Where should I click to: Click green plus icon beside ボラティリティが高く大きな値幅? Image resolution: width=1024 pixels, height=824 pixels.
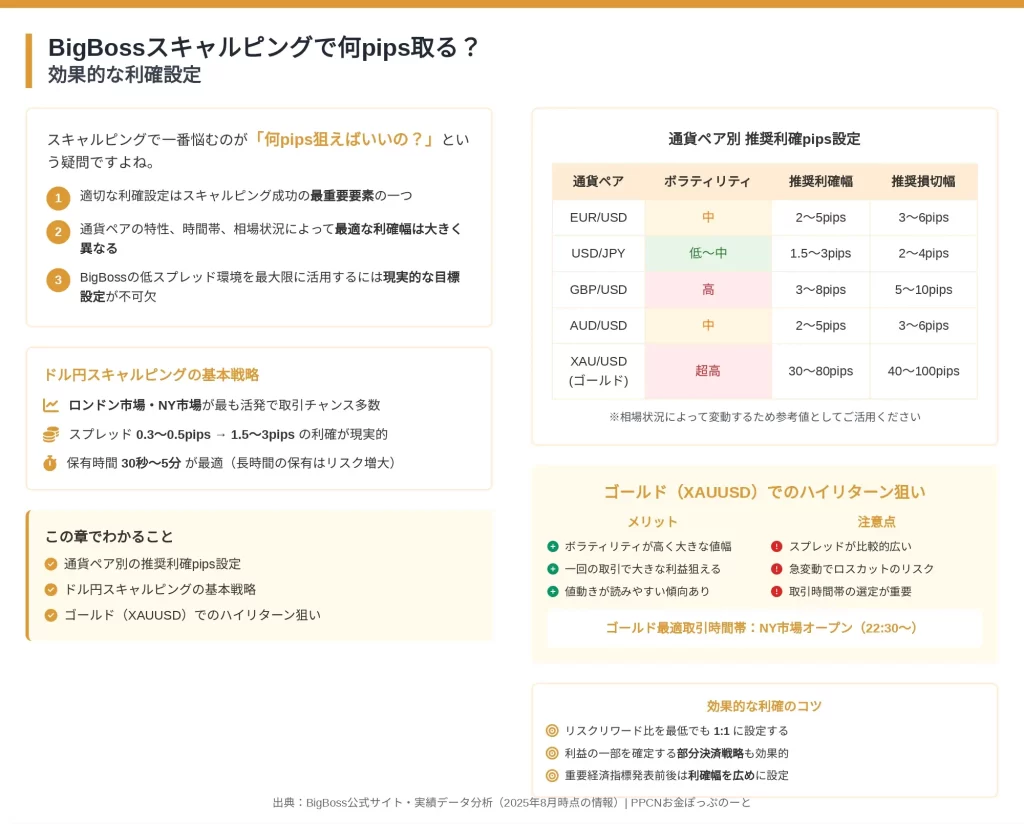(552, 547)
